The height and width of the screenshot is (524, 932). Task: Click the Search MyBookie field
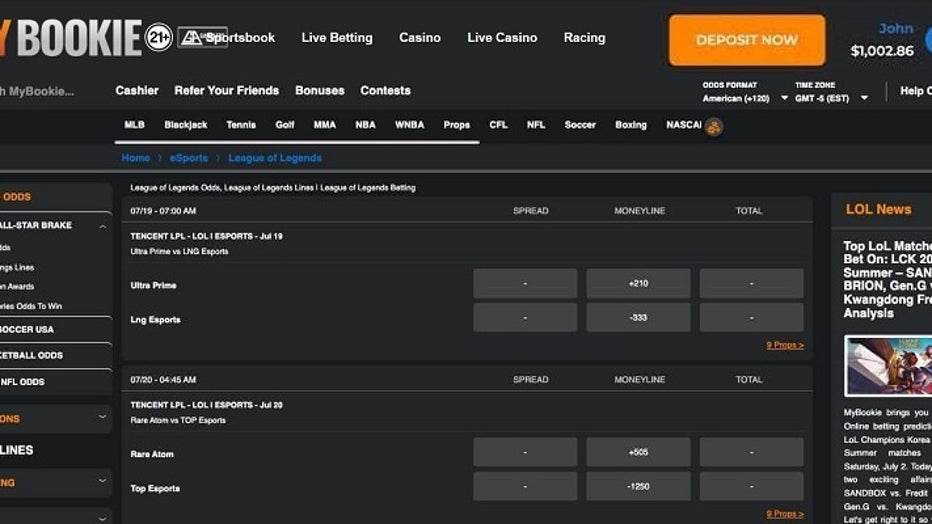click(x=37, y=91)
